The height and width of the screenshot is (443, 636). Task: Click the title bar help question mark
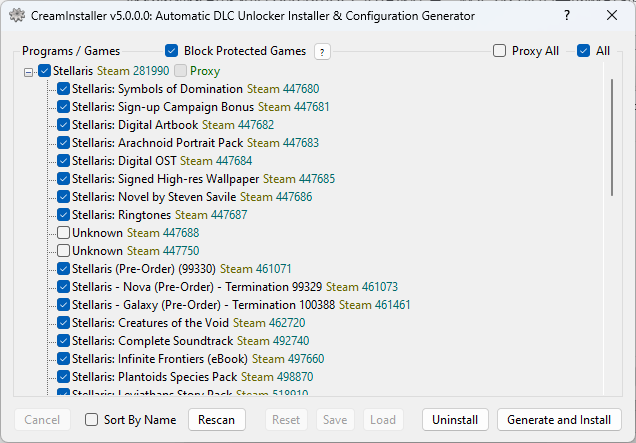(x=566, y=16)
